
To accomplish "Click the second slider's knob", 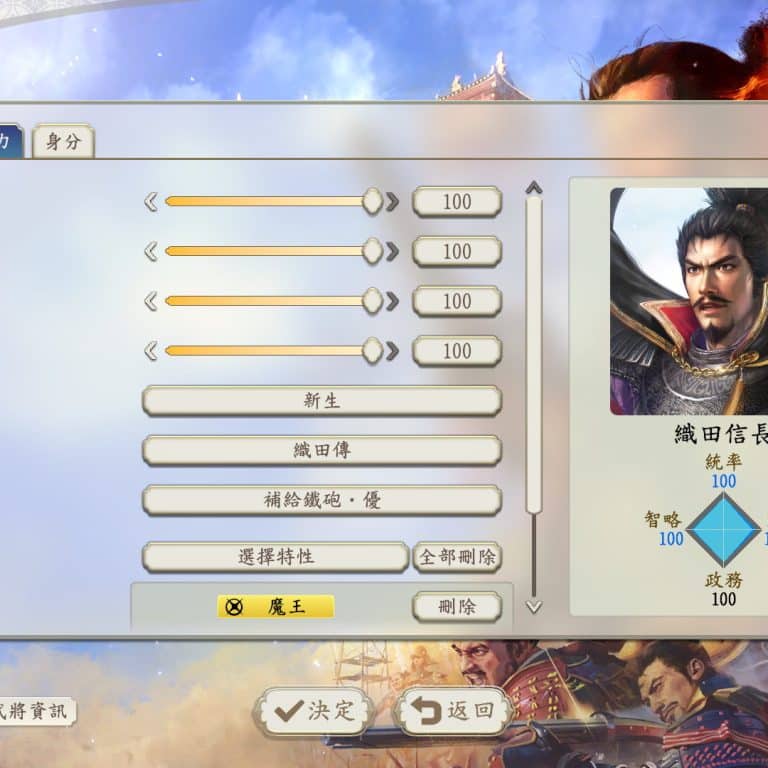I will 373,251.
